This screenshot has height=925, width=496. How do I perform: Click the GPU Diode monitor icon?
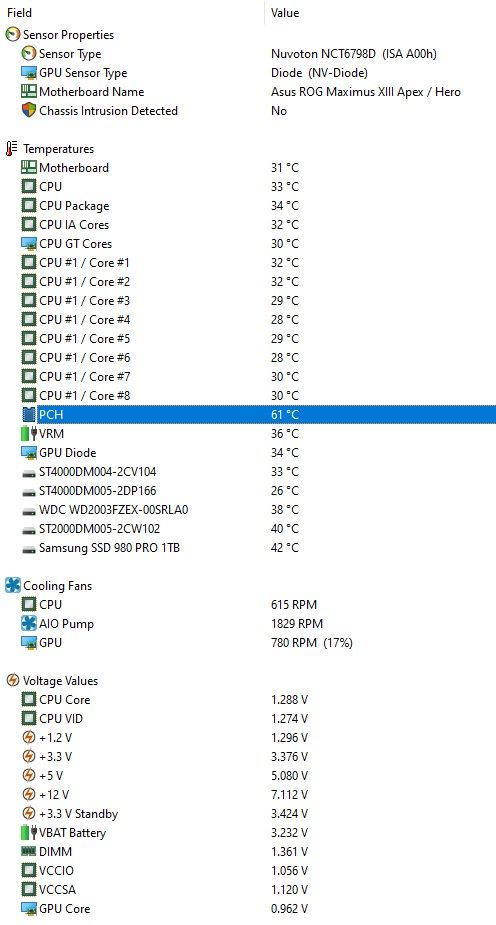[29, 452]
